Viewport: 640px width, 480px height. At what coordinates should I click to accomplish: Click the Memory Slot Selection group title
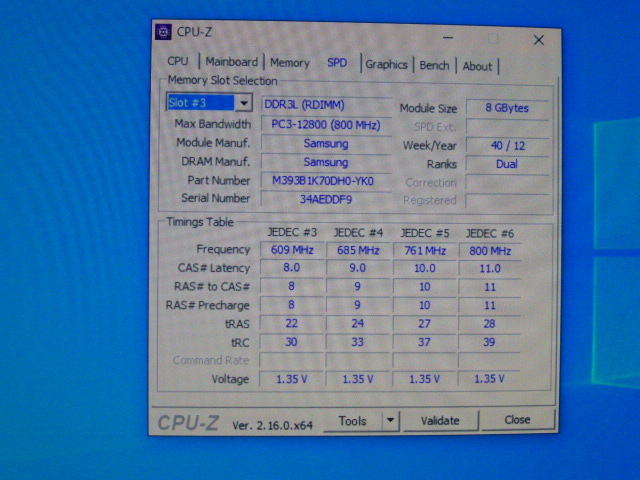point(222,80)
